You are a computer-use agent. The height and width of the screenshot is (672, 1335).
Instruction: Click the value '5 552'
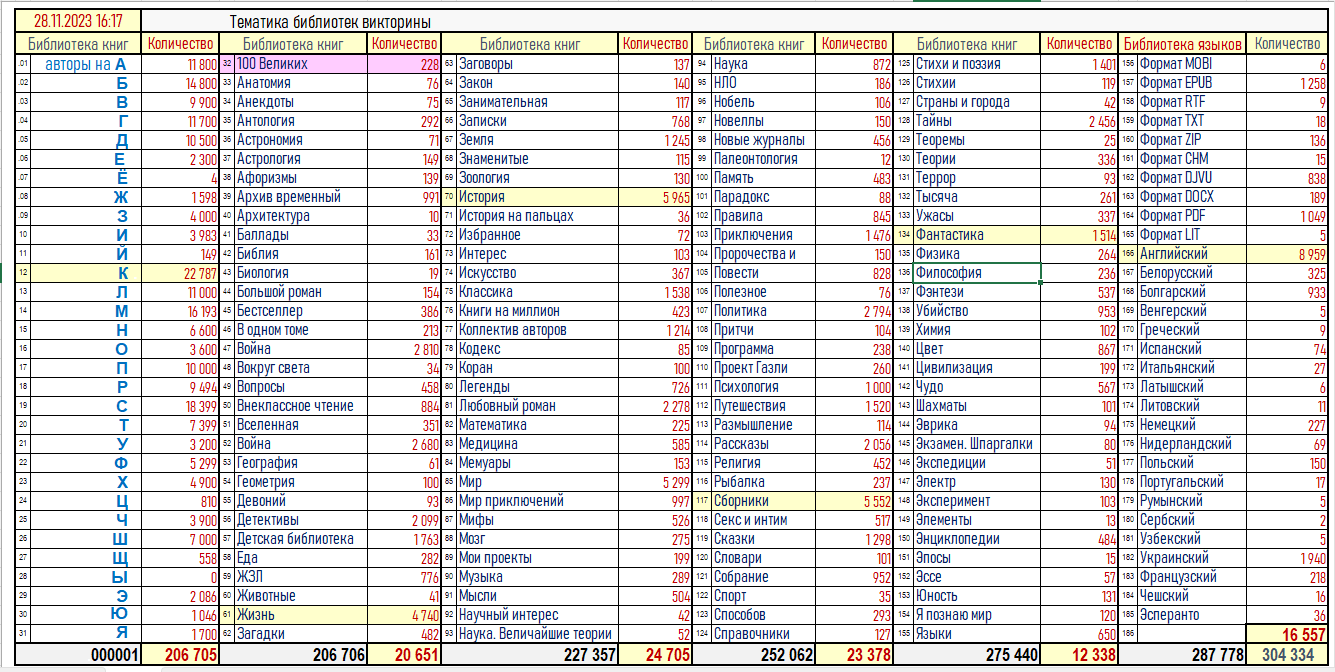point(854,501)
